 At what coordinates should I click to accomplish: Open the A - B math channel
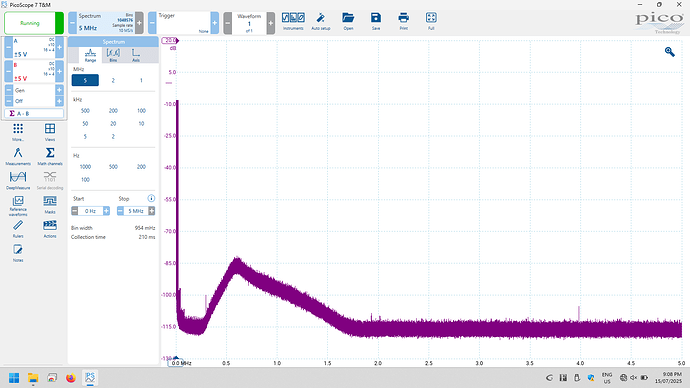[x=34, y=113]
